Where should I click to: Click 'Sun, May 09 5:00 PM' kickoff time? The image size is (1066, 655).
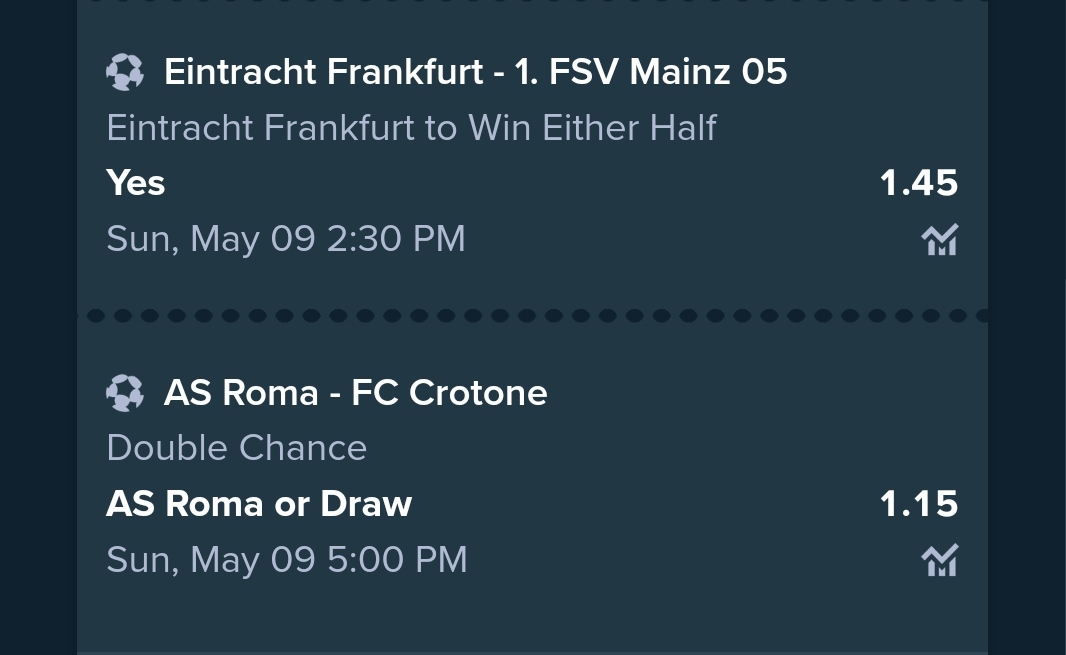tap(287, 560)
